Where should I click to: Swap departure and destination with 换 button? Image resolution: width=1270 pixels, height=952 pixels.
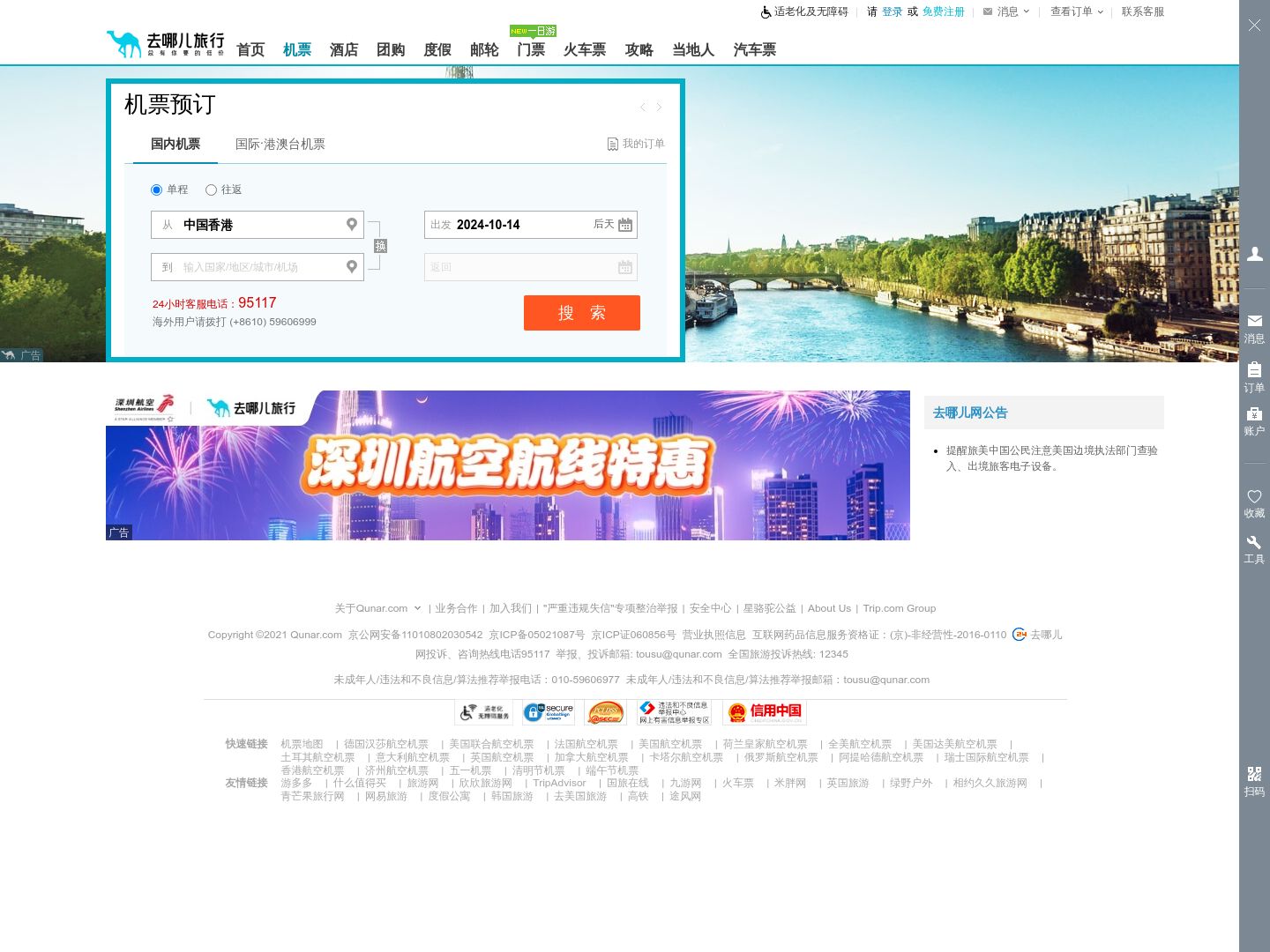(380, 246)
